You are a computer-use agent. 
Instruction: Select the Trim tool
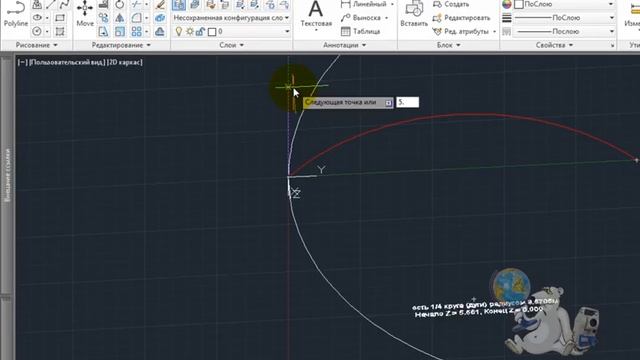[x=136, y=4]
